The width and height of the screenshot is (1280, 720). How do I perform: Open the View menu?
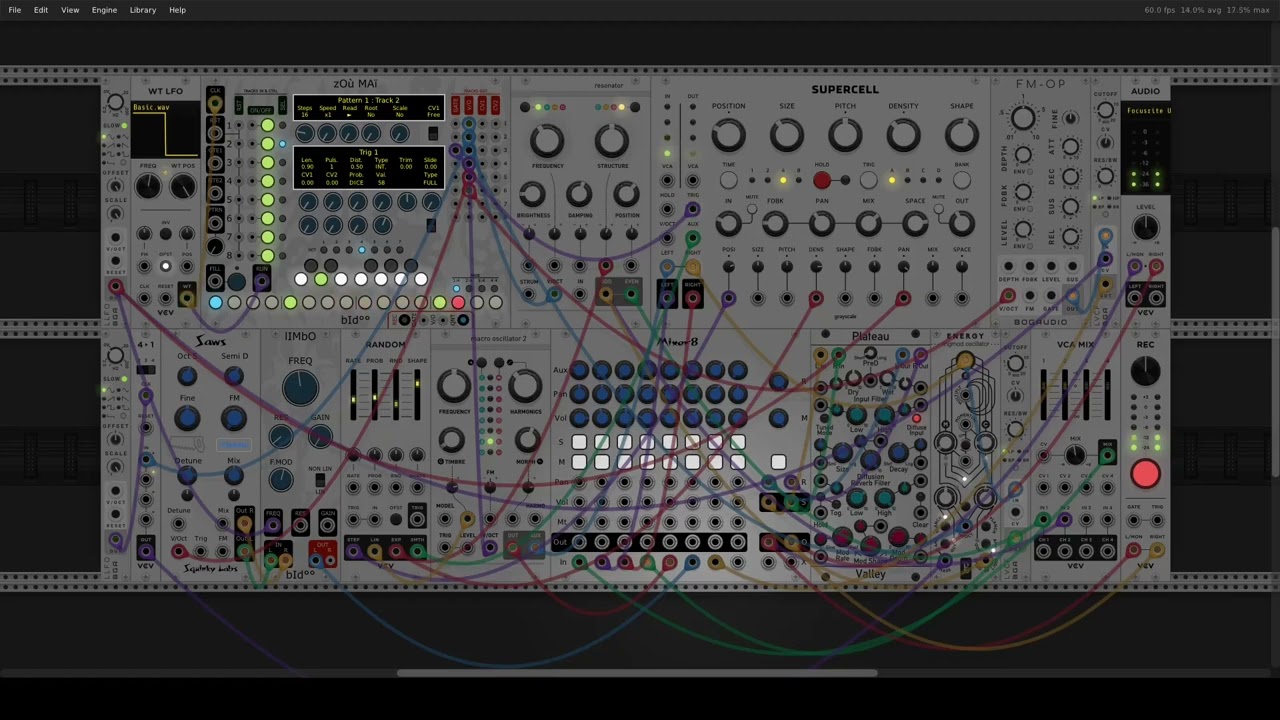tap(70, 10)
